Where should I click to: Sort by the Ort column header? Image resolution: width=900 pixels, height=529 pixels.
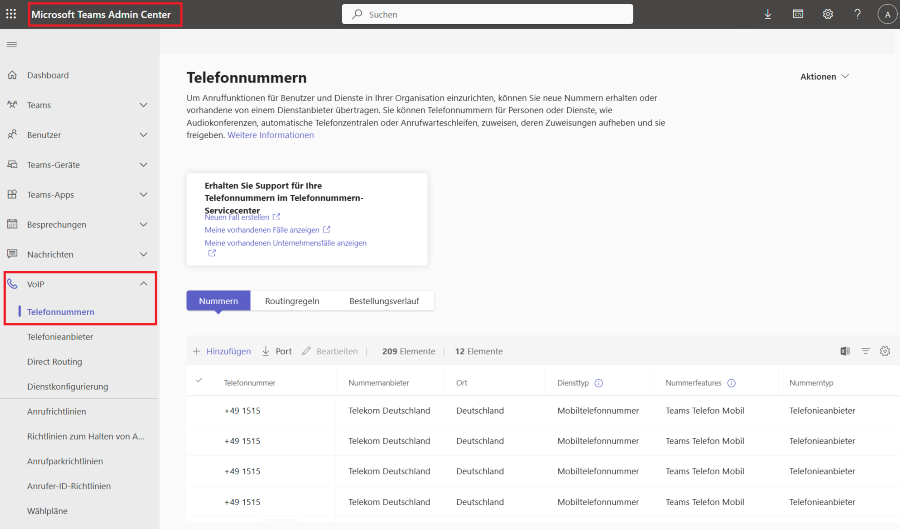point(461,383)
